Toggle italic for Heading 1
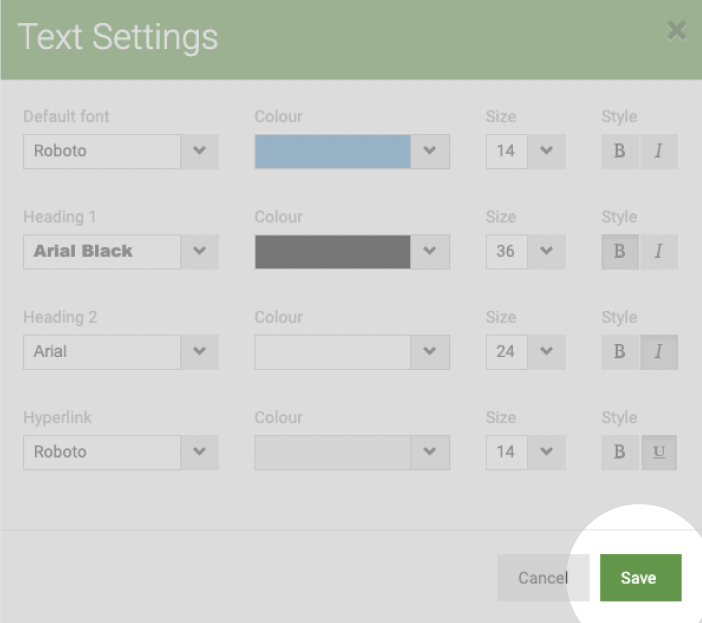Image resolution: width=702 pixels, height=623 pixels. 659,252
